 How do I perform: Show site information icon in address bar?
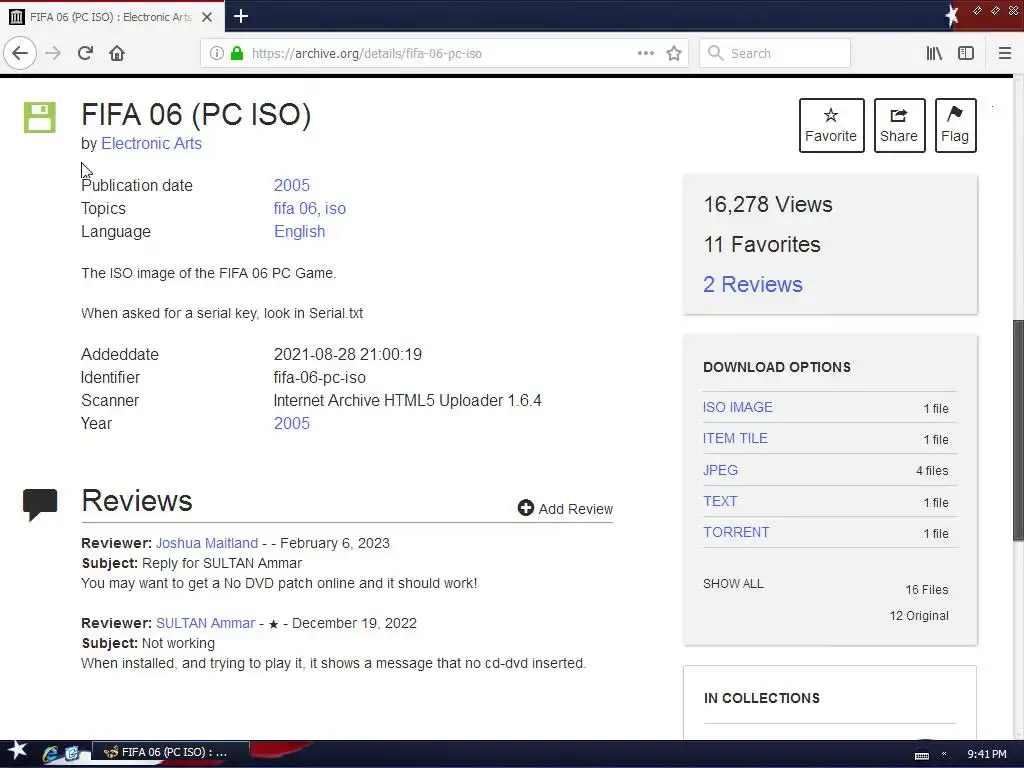216,54
